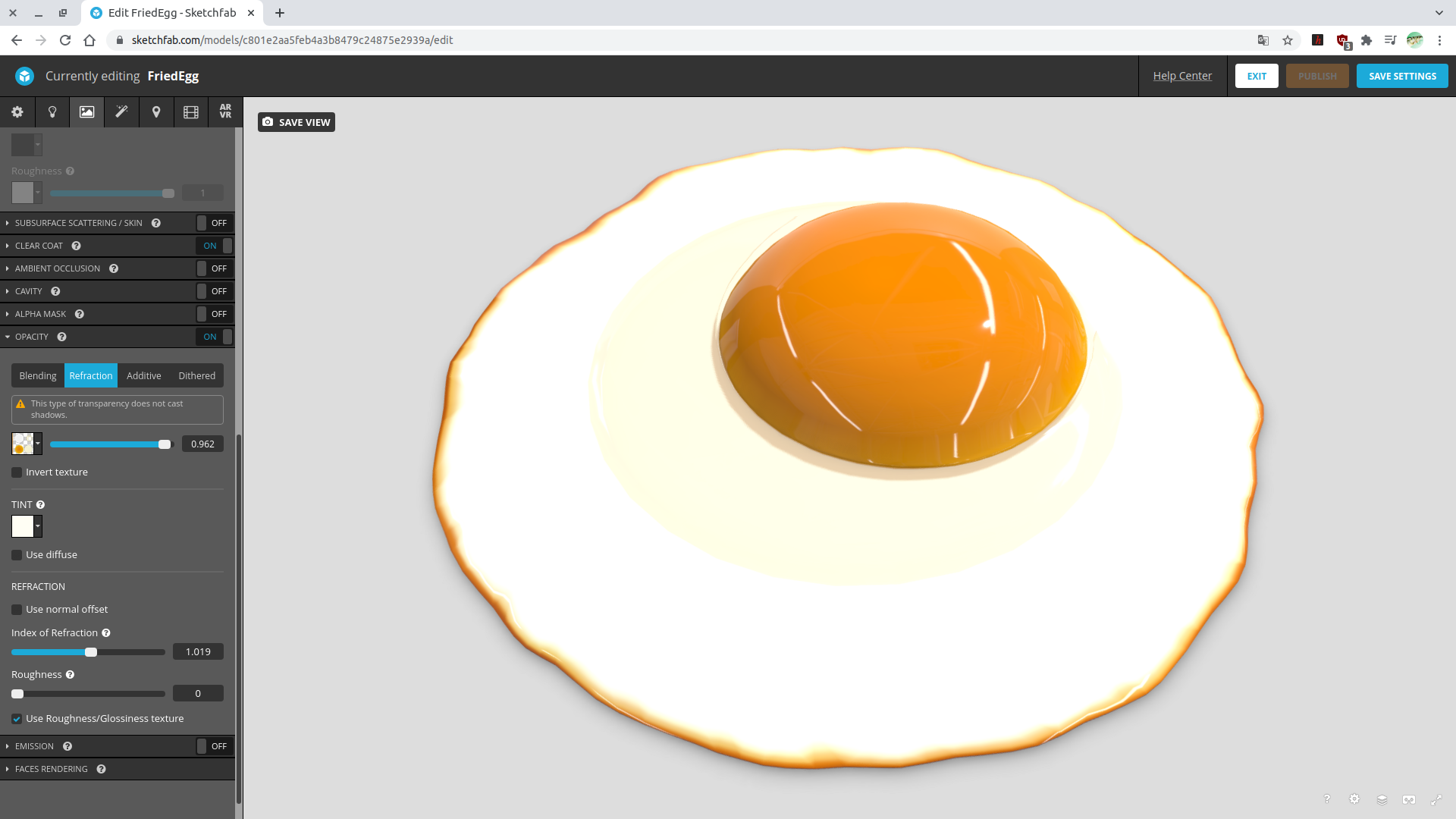Open the Animation film strip tab
Screen dimensions: 1456x819
(x=191, y=112)
